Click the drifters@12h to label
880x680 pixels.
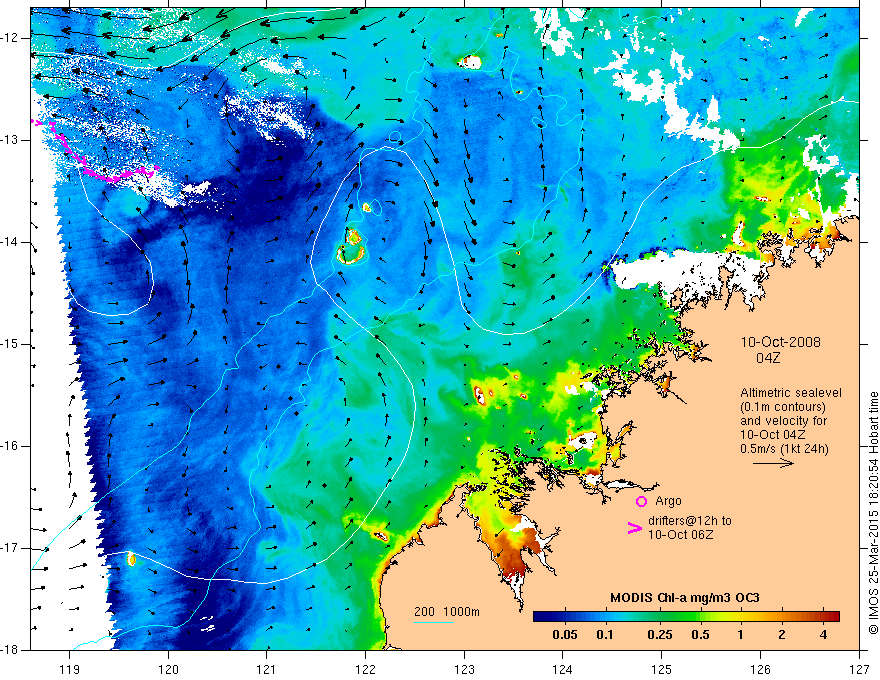point(690,521)
